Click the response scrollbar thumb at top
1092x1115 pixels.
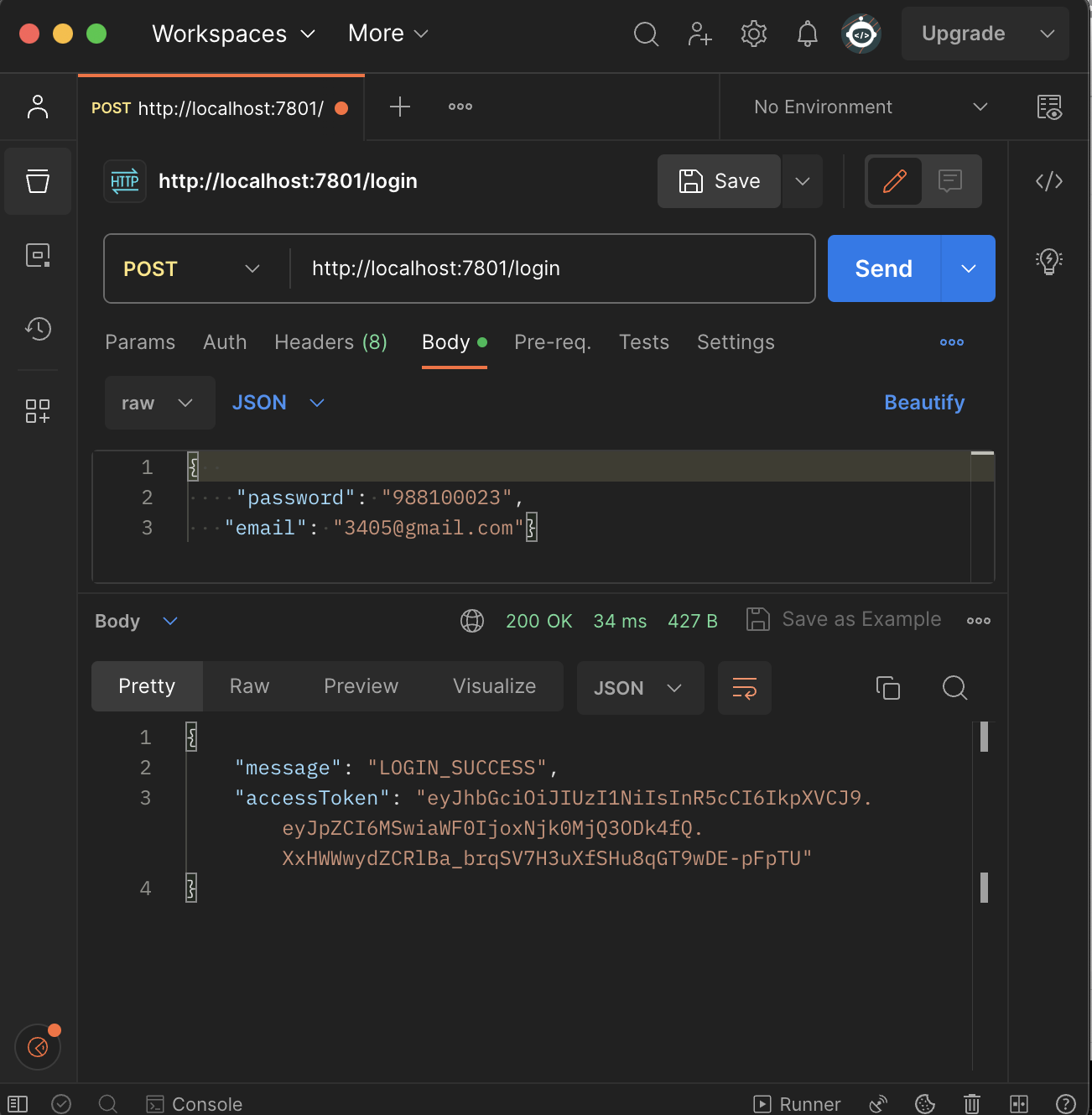[984, 737]
